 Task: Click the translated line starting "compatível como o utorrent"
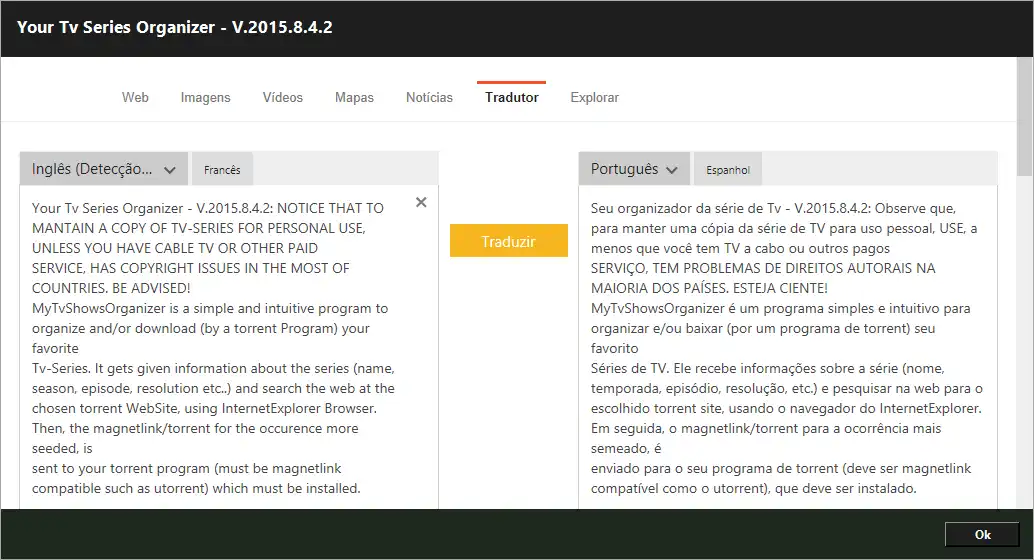[754, 489]
